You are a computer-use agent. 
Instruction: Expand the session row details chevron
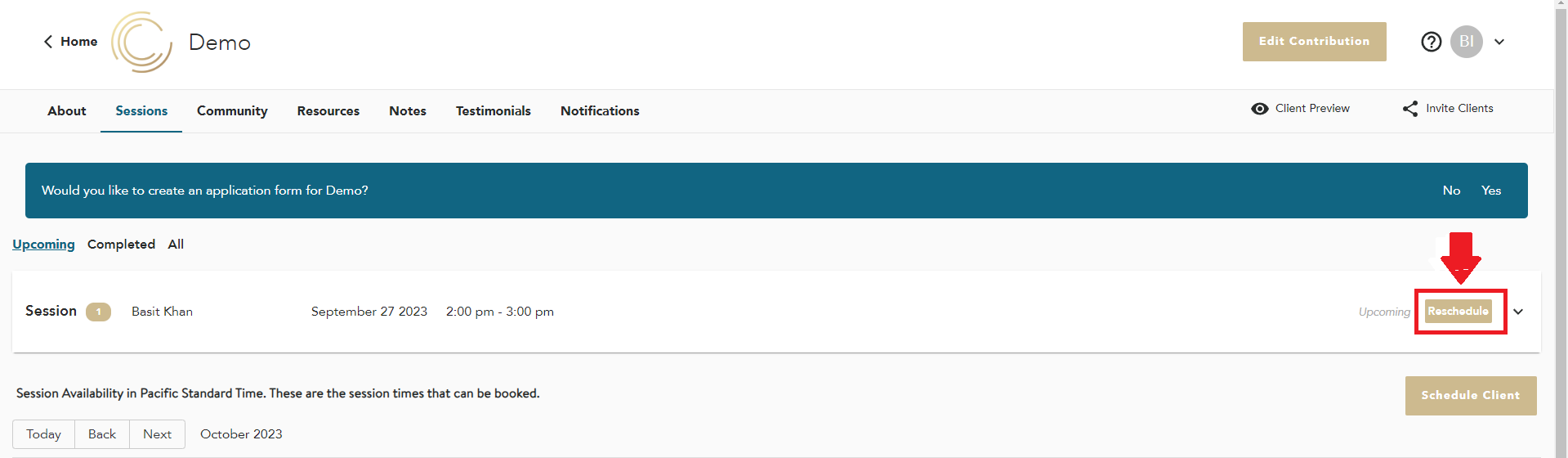point(1518,312)
